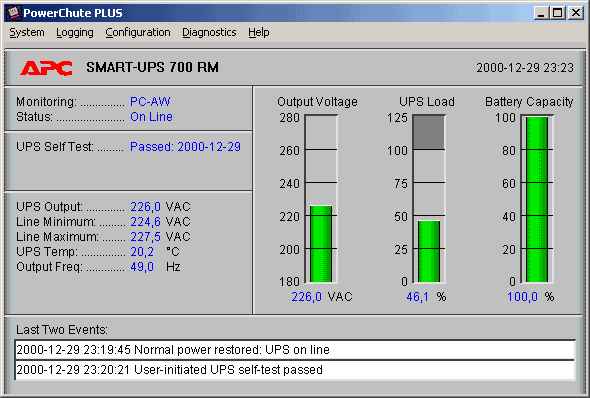Viewport: 590px width, 398px height.
Task: Click the UPS Output value 226,0
Action: click(x=145, y=207)
